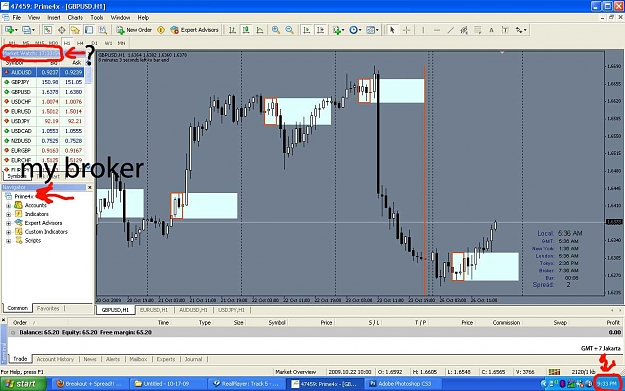Click the Indicators list toolbar icon

(337, 30)
